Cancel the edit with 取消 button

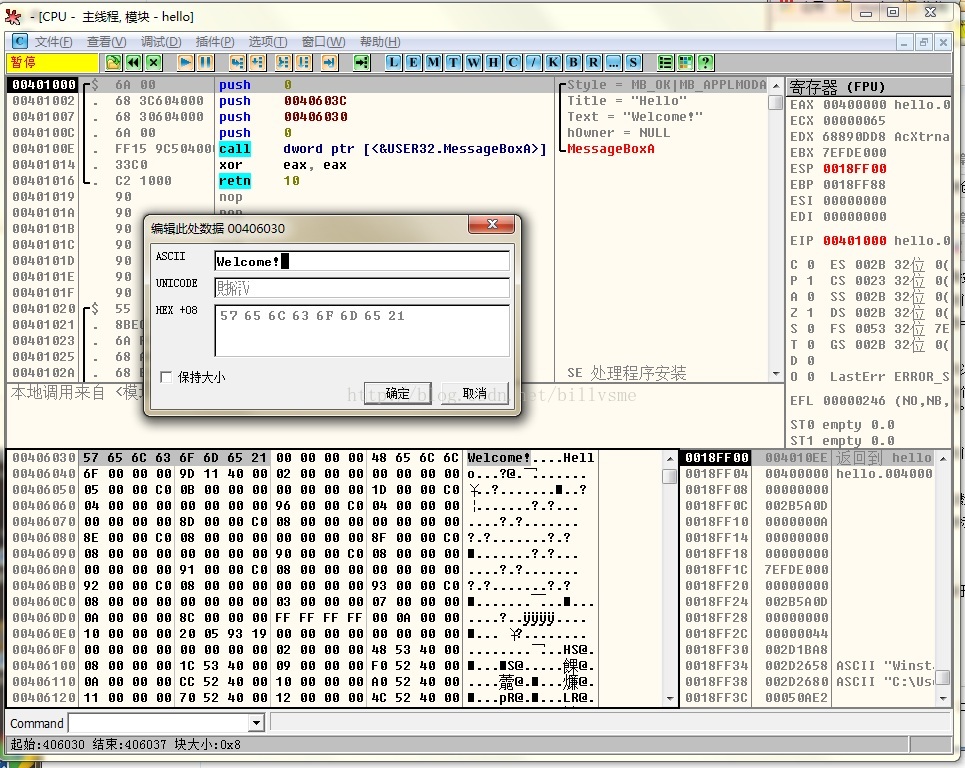coord(474,393)
